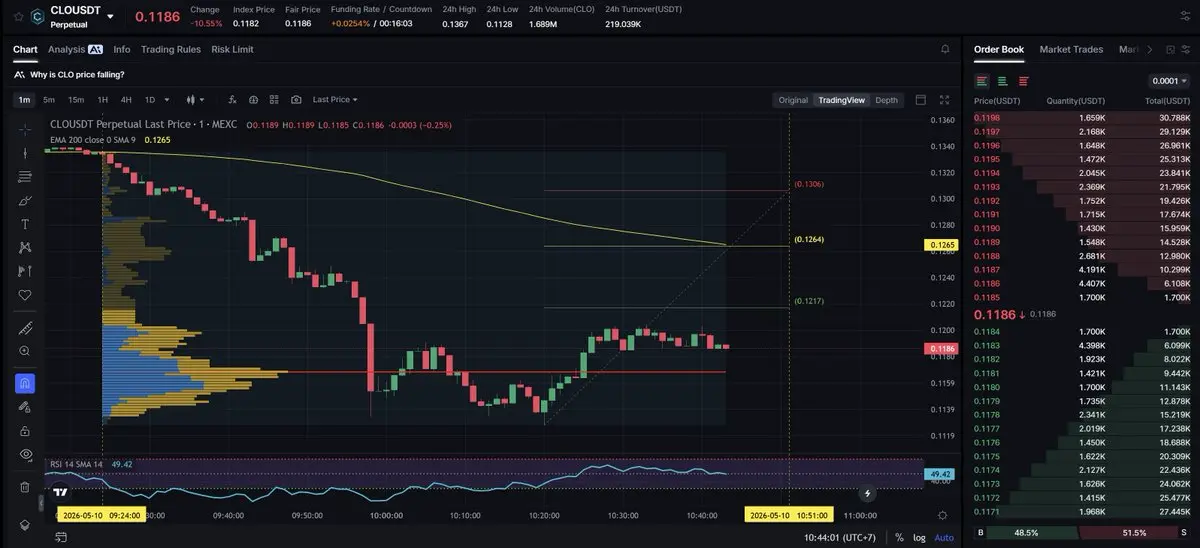The width and height of the screenshot is (1200, 548).
Task: Toggle log scale button
Action: 920,538
